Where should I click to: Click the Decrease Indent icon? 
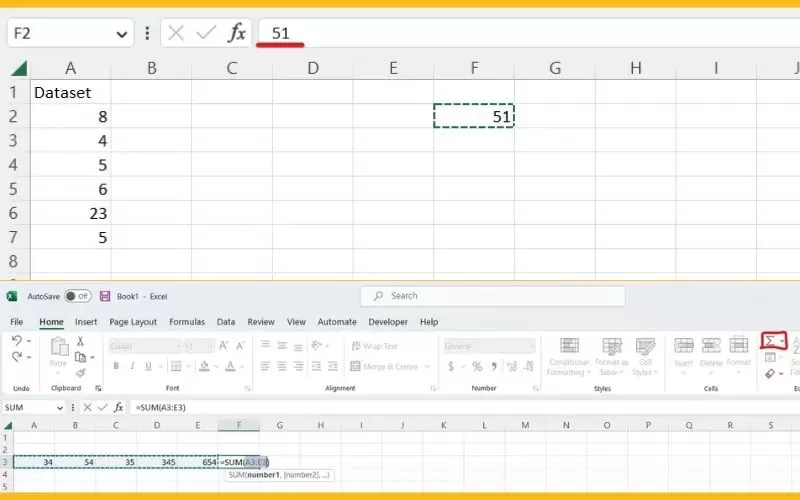(316, 366)
